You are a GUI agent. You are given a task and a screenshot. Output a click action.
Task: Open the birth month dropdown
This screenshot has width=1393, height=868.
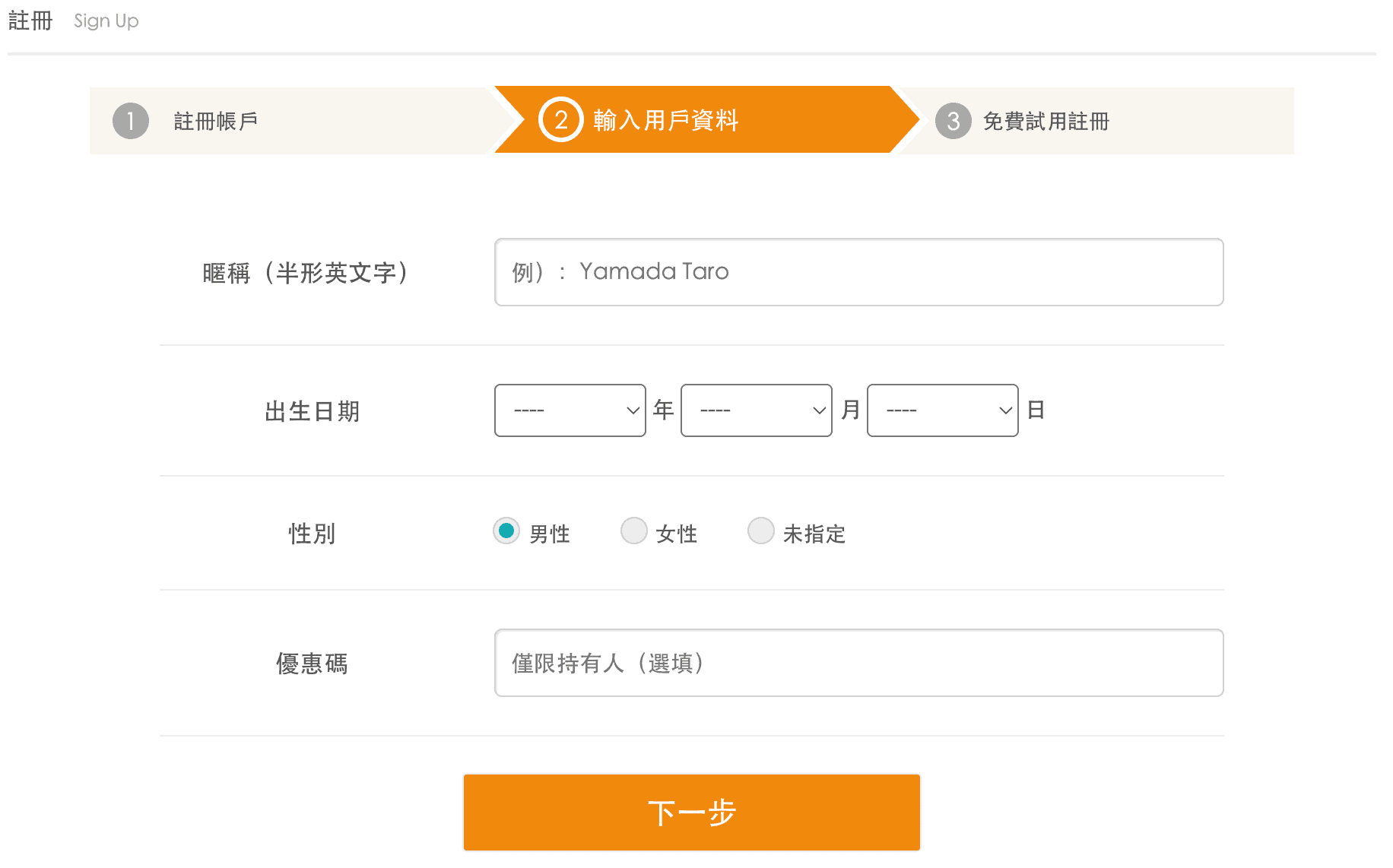point(756,410)
